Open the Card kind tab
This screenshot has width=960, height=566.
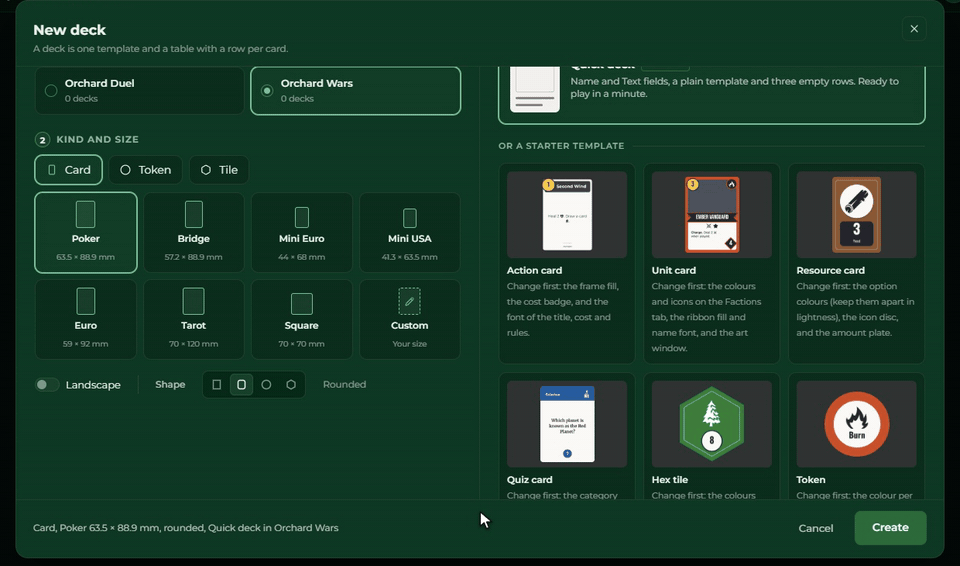pyautogui.click(x=69, y=170)
